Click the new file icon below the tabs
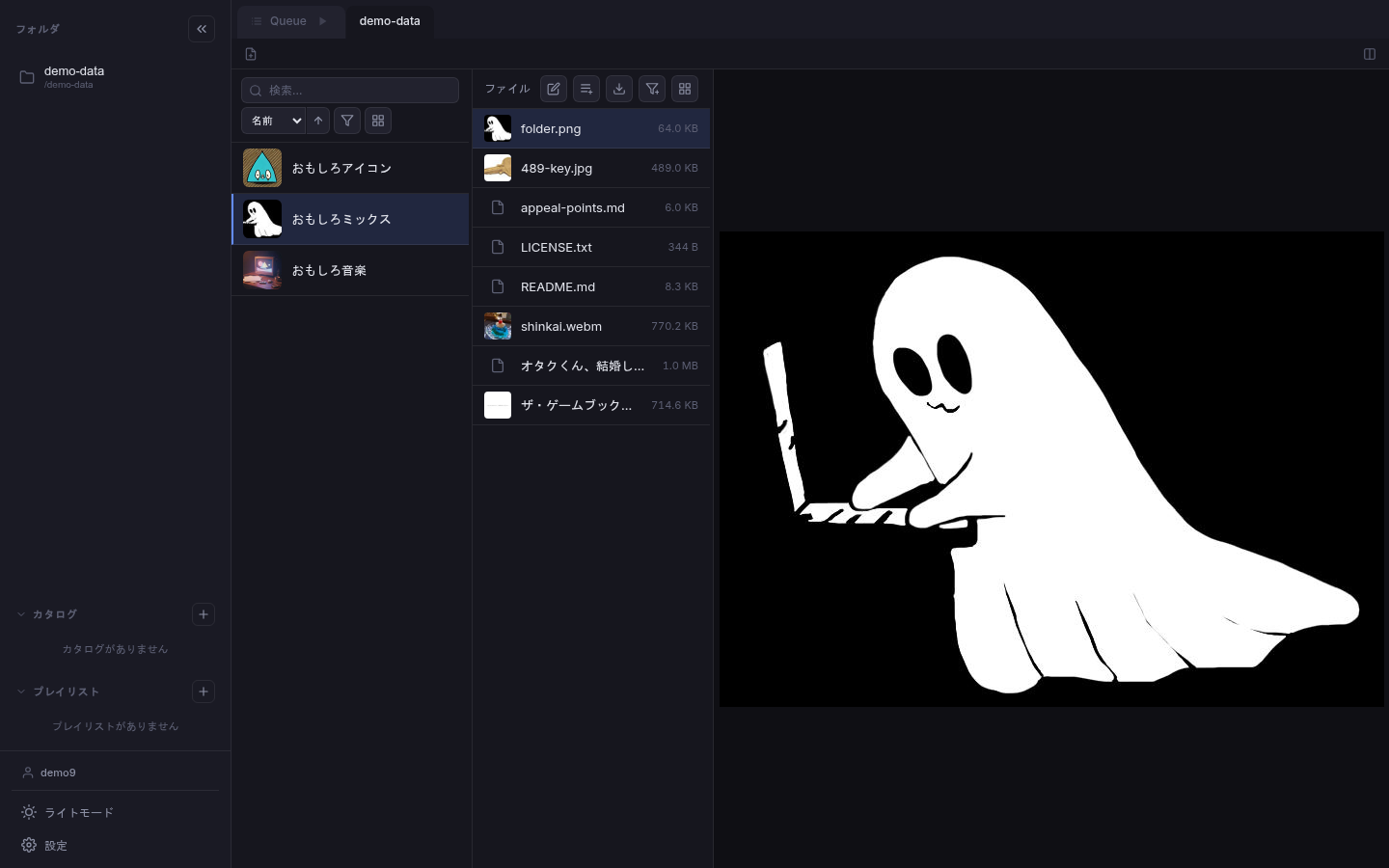The height and width of the screenshot is (868, 1389). click(x=251, y=54)
